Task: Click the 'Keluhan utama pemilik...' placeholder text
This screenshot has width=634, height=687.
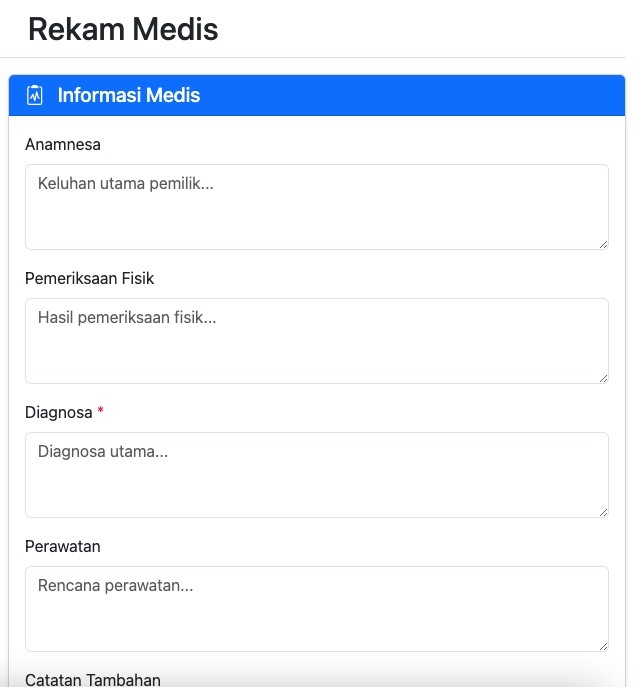Action: (126, 184)
